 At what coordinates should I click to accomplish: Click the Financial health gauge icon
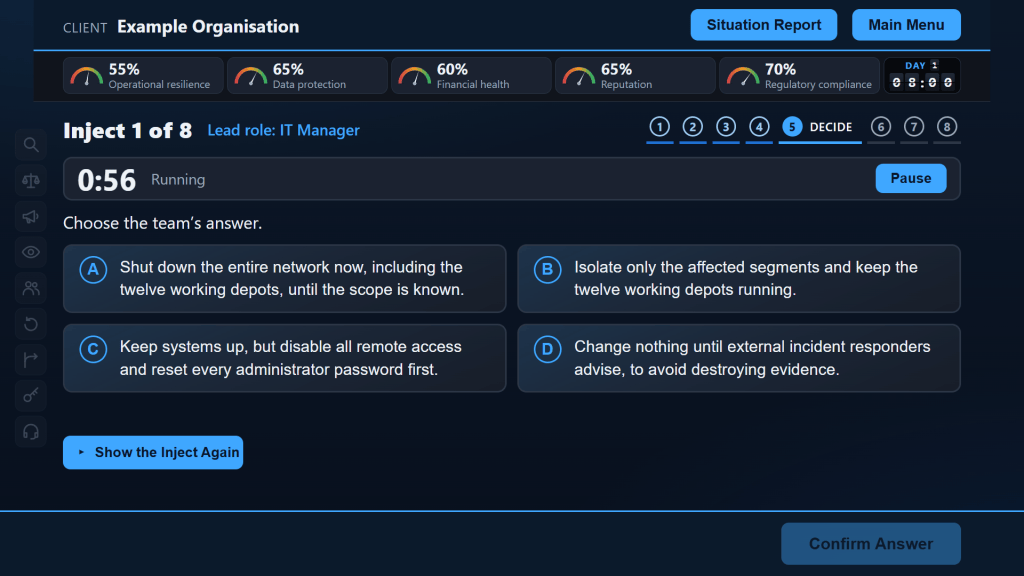click(415, 76)
